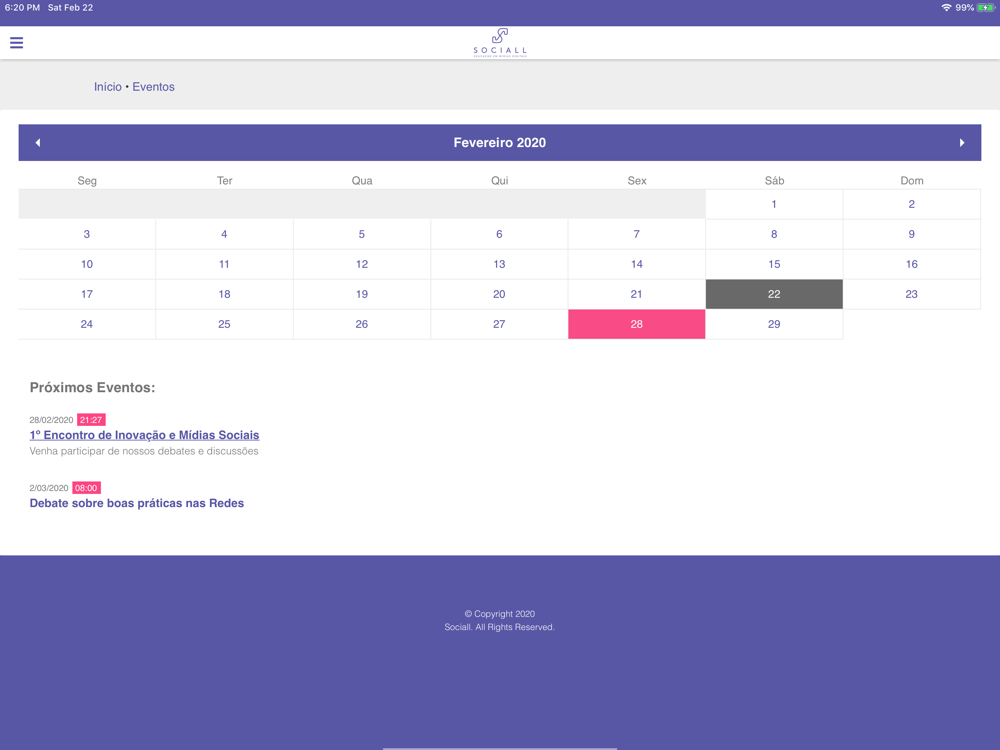The height and width of the screenshot is (750, 1000).
Task: Open the Eventos breadcrumb link
Action: (153, 87)
